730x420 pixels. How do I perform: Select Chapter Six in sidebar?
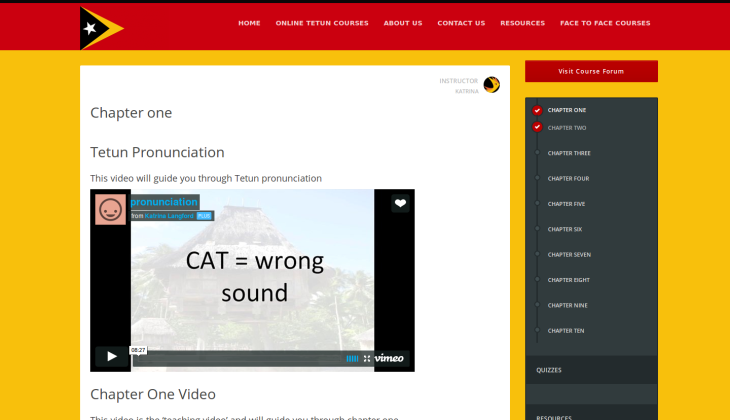coord(565,230)
